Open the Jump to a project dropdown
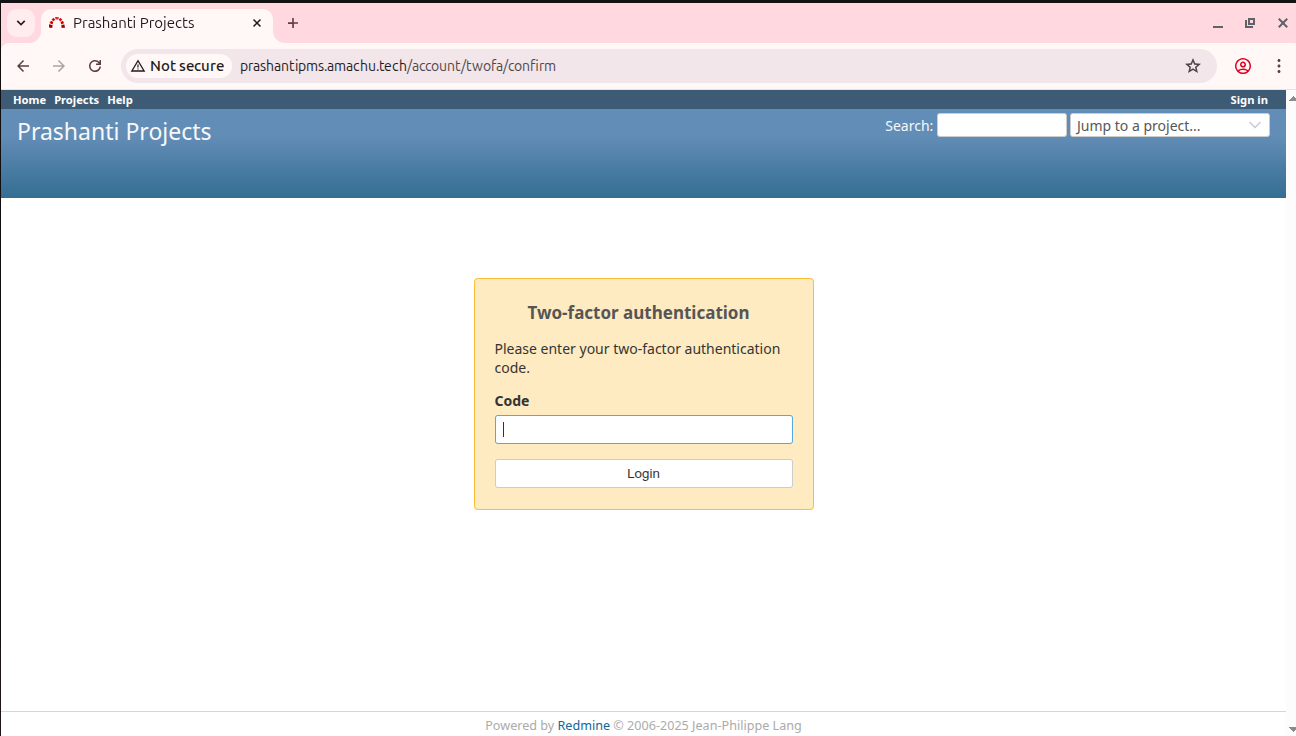 pyautogui.click(x=1169, y=125)
